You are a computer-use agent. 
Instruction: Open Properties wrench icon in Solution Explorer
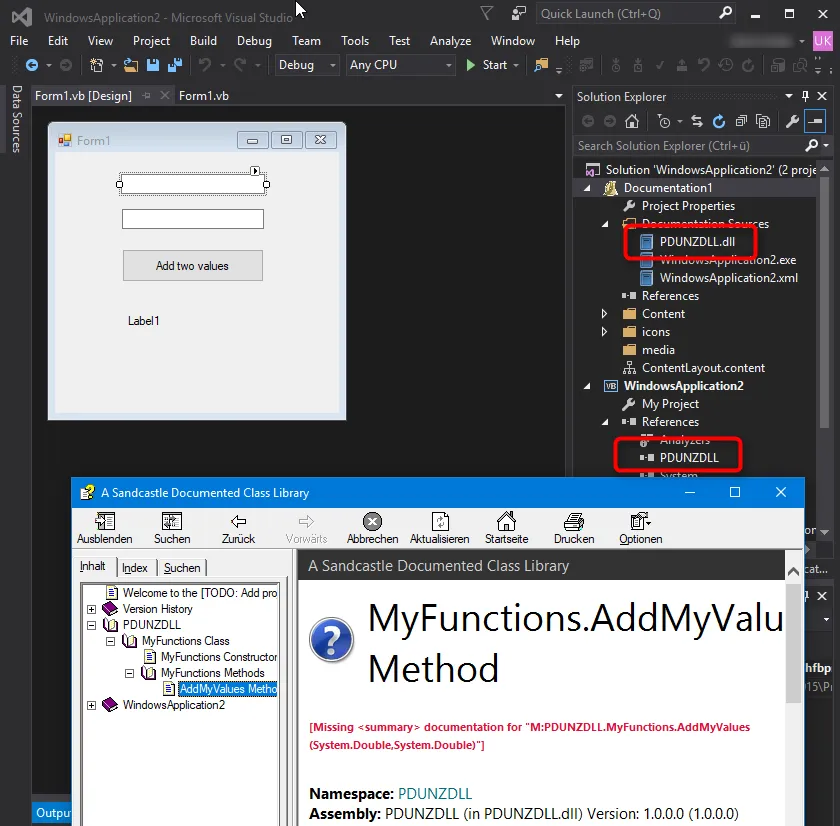[792, 122]
